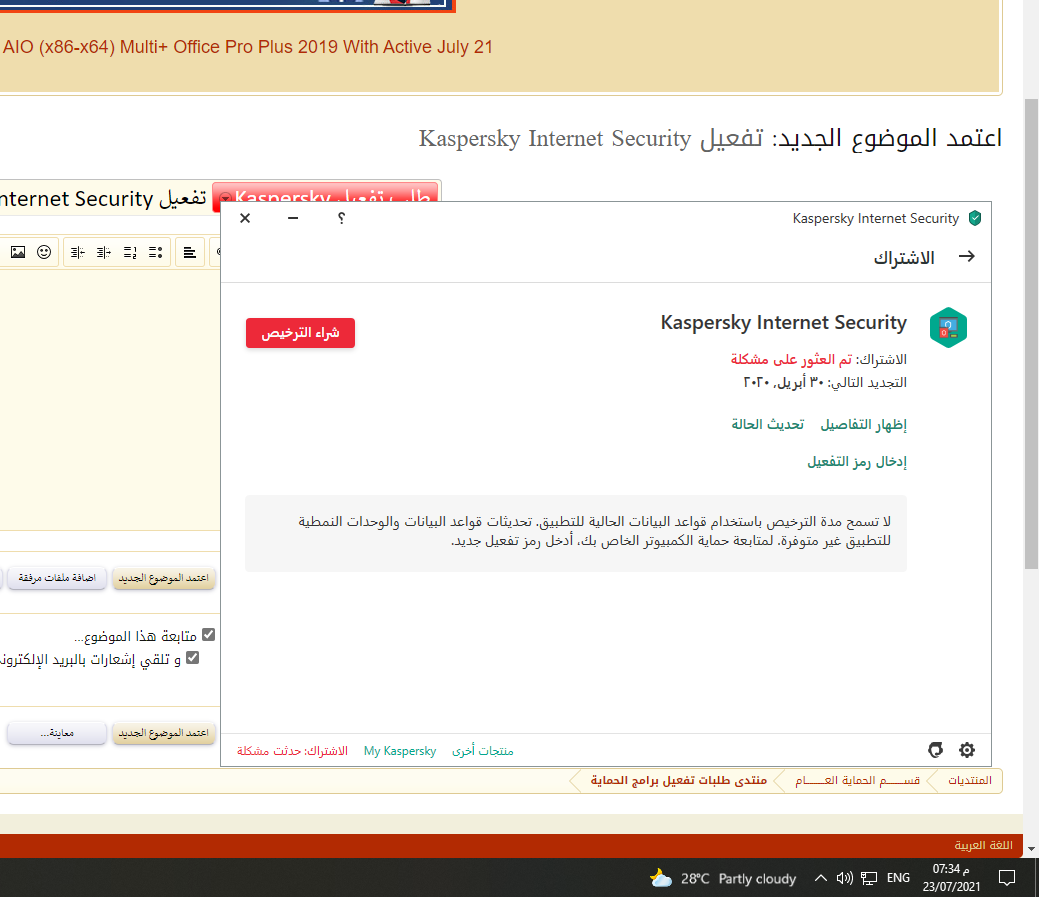Click إظهار التفاصيل show details link
Viewport: 1039px width, 897px height.
[863, 425]
